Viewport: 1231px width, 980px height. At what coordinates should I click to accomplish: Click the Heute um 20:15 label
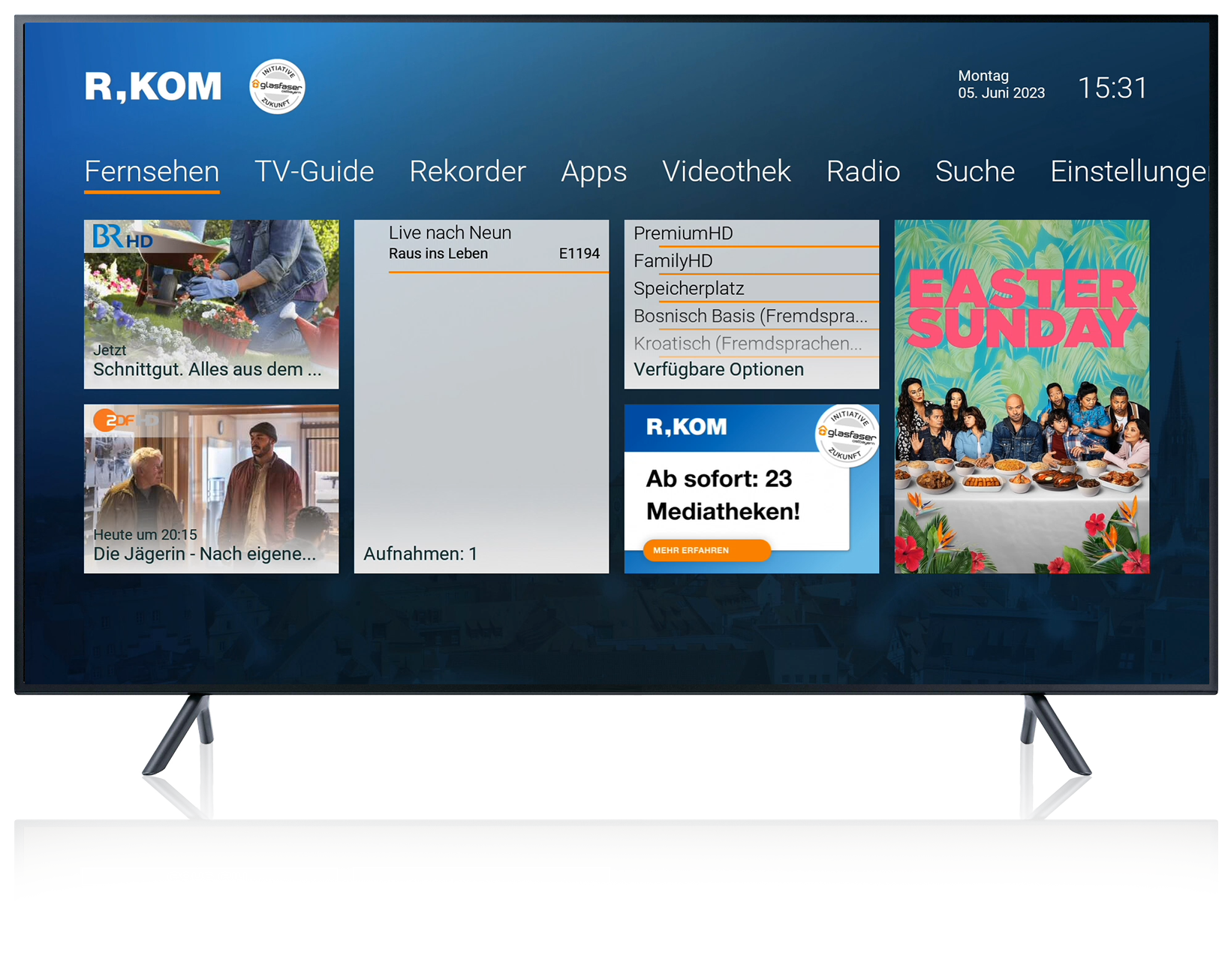(145, 535)
